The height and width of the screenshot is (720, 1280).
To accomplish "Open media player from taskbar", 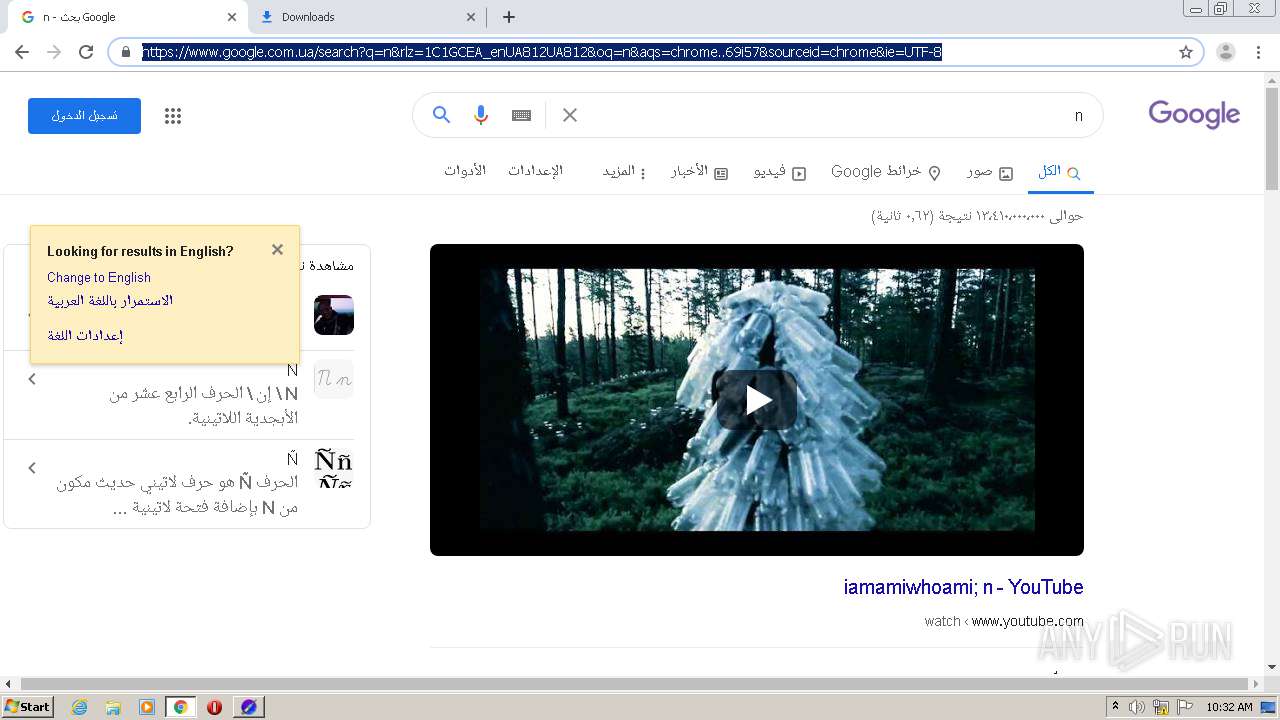I will pos(147,707).
